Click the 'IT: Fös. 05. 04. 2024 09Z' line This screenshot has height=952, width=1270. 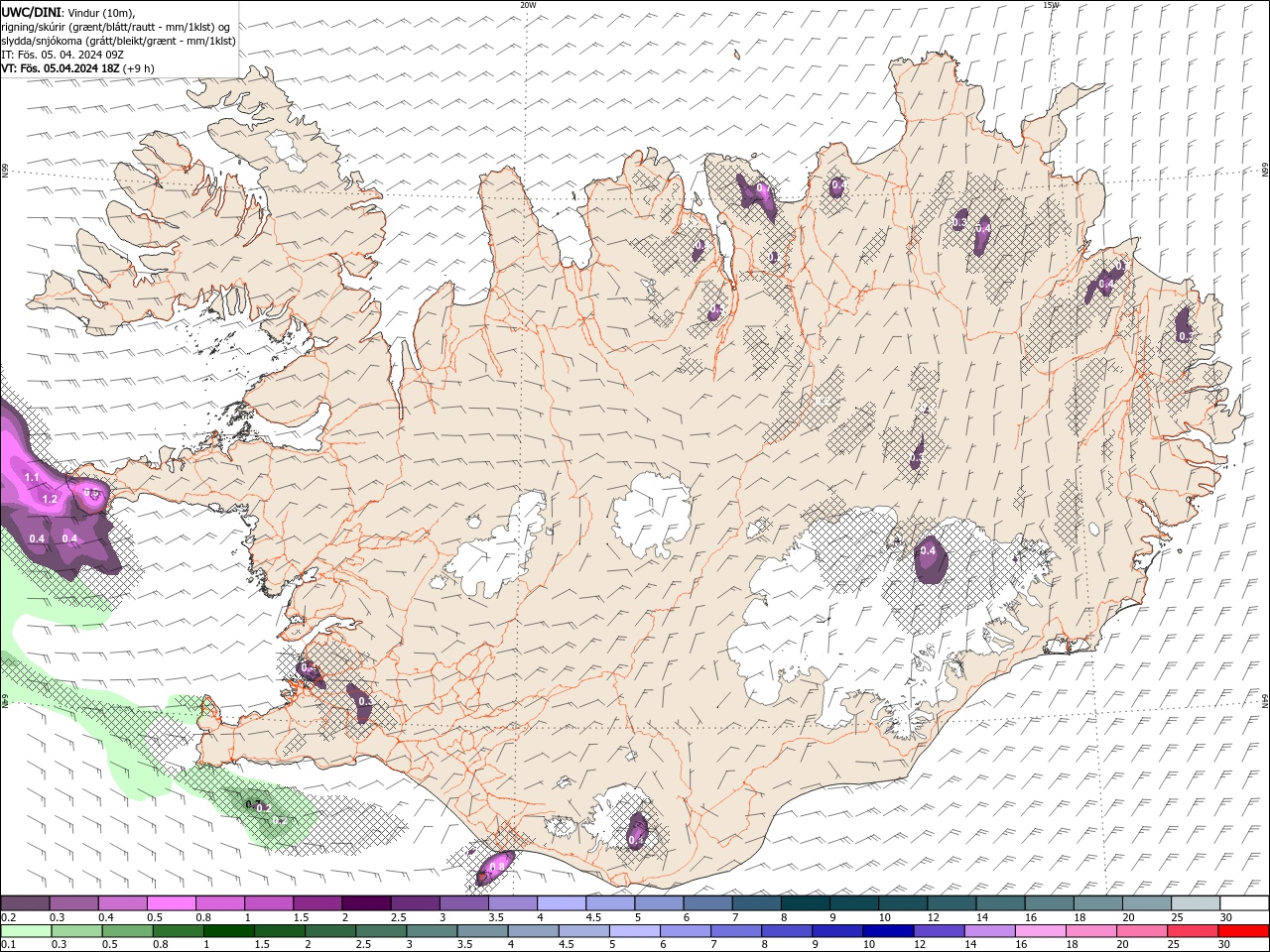click(x=62, y=55)
